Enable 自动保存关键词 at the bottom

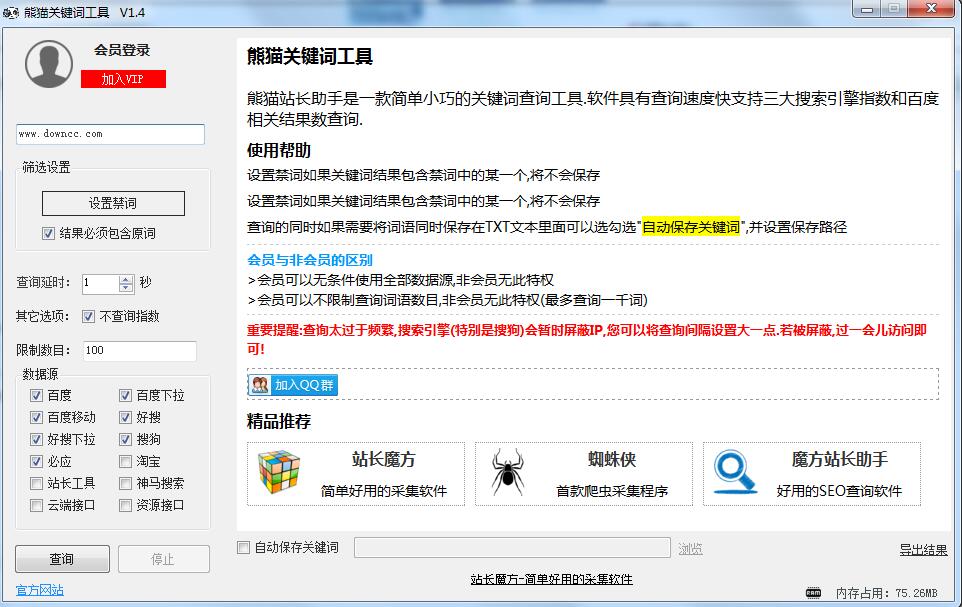click(241, 547)
